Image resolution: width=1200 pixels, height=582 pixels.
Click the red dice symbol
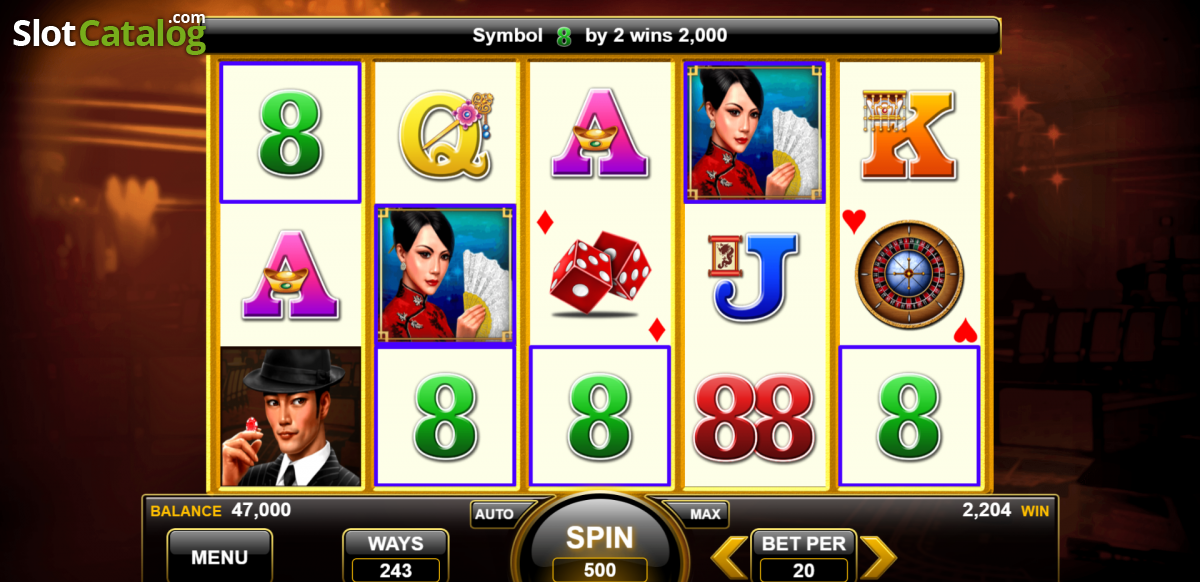point(599,272)
